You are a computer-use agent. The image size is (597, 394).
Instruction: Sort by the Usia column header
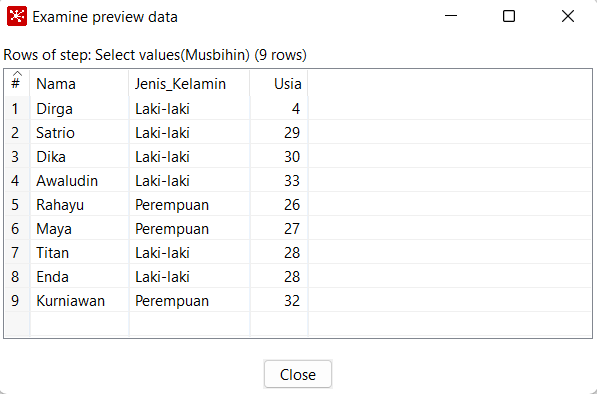pos(279,83)
